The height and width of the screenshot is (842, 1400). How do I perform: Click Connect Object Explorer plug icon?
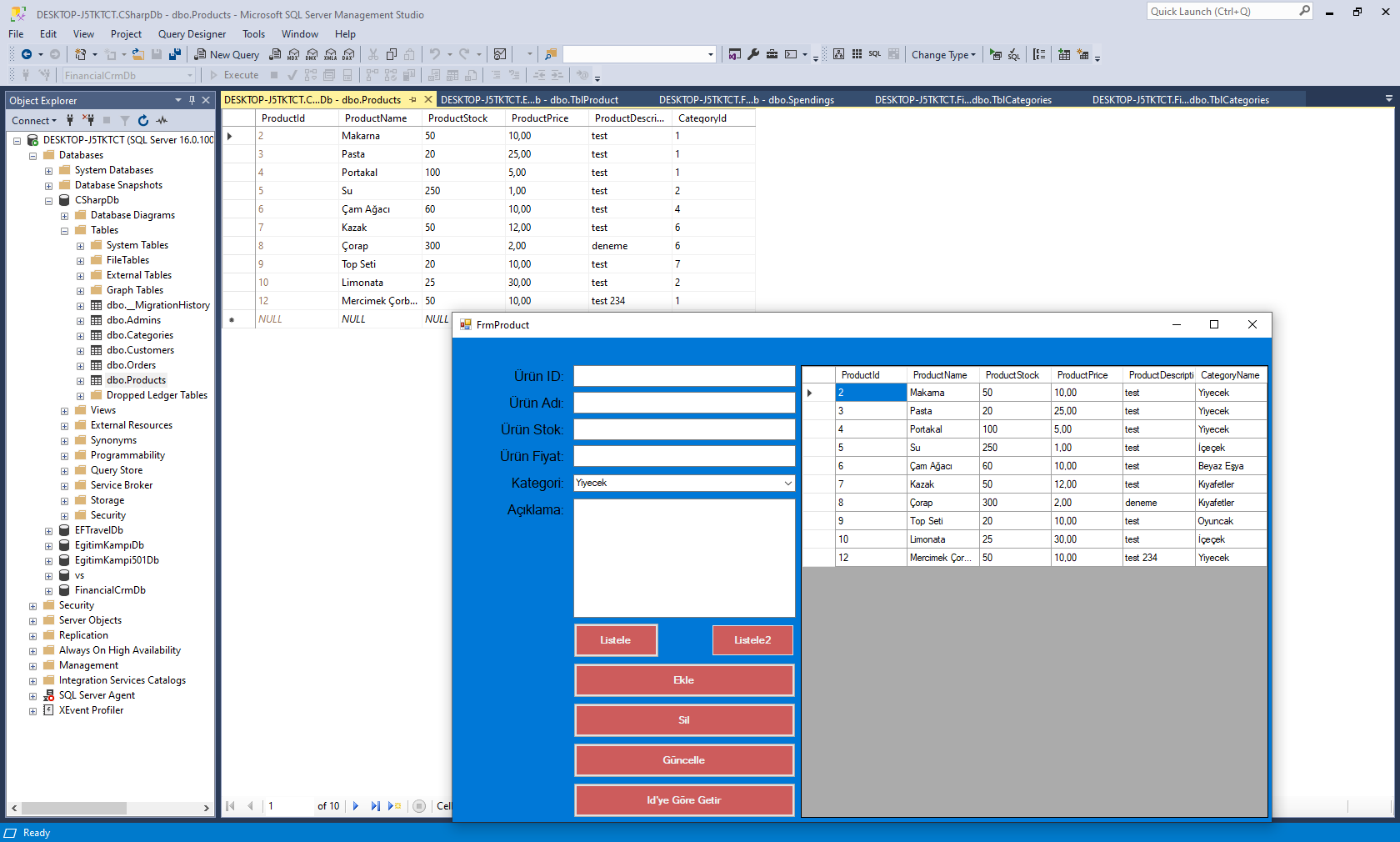coord(70,120)
